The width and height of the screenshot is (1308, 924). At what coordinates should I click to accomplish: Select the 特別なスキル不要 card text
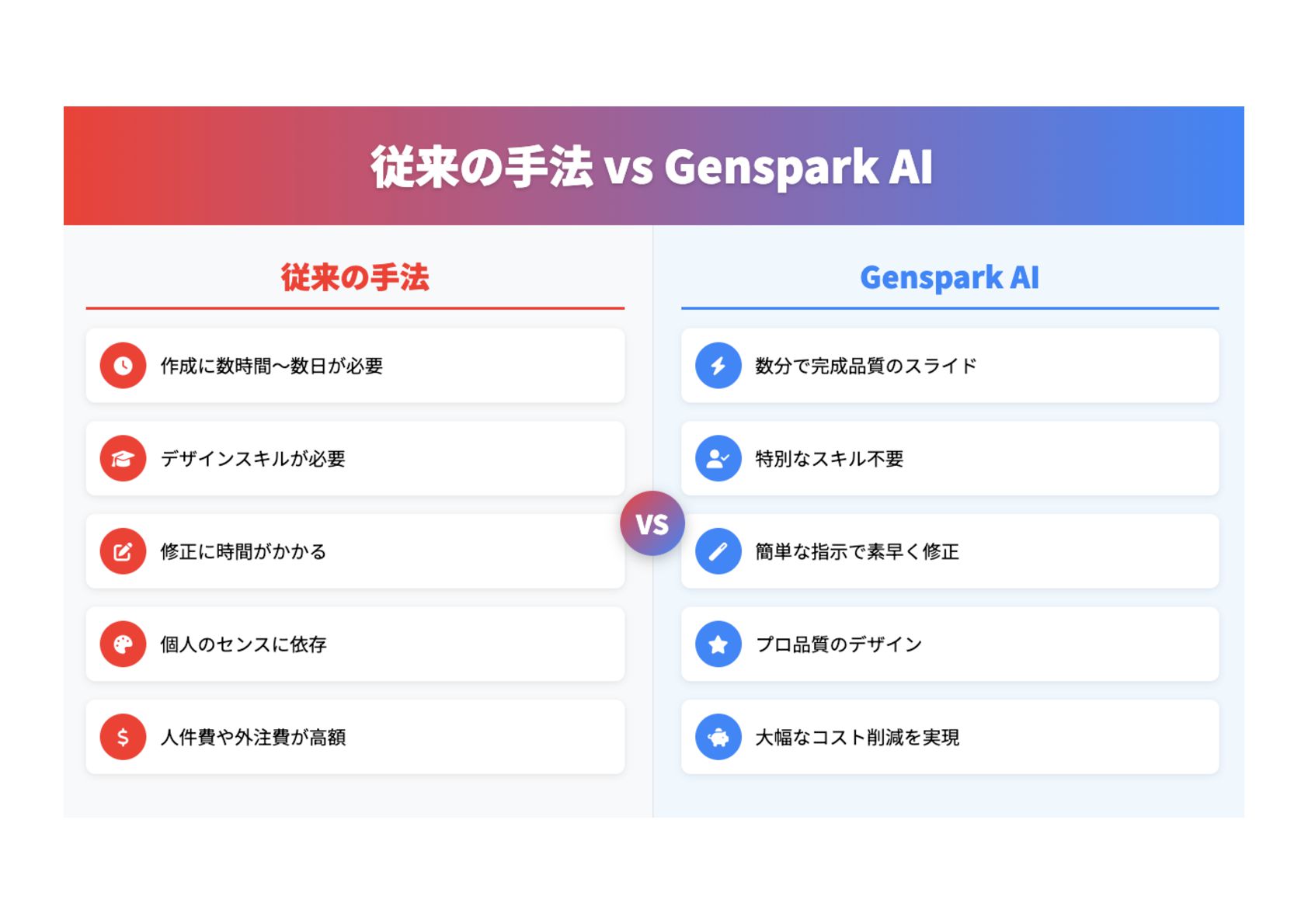click(x=830, y=459)
